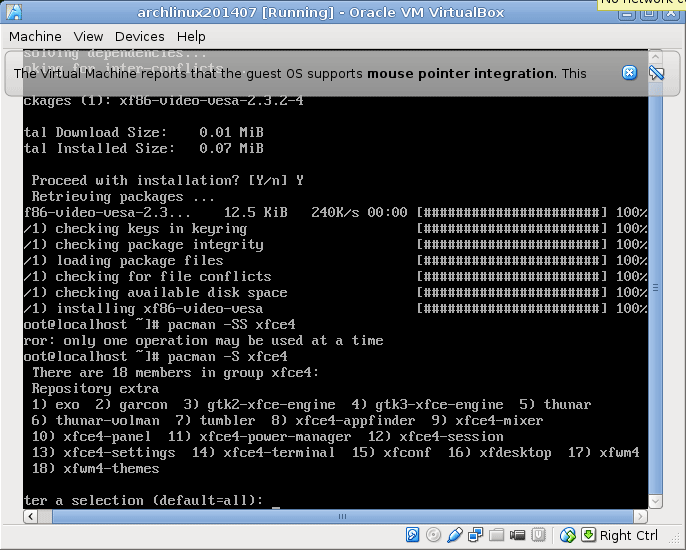Click the don't-show-again icon on notification
The height and width of the screenshot is (550, 686).
tap(657, 73)
